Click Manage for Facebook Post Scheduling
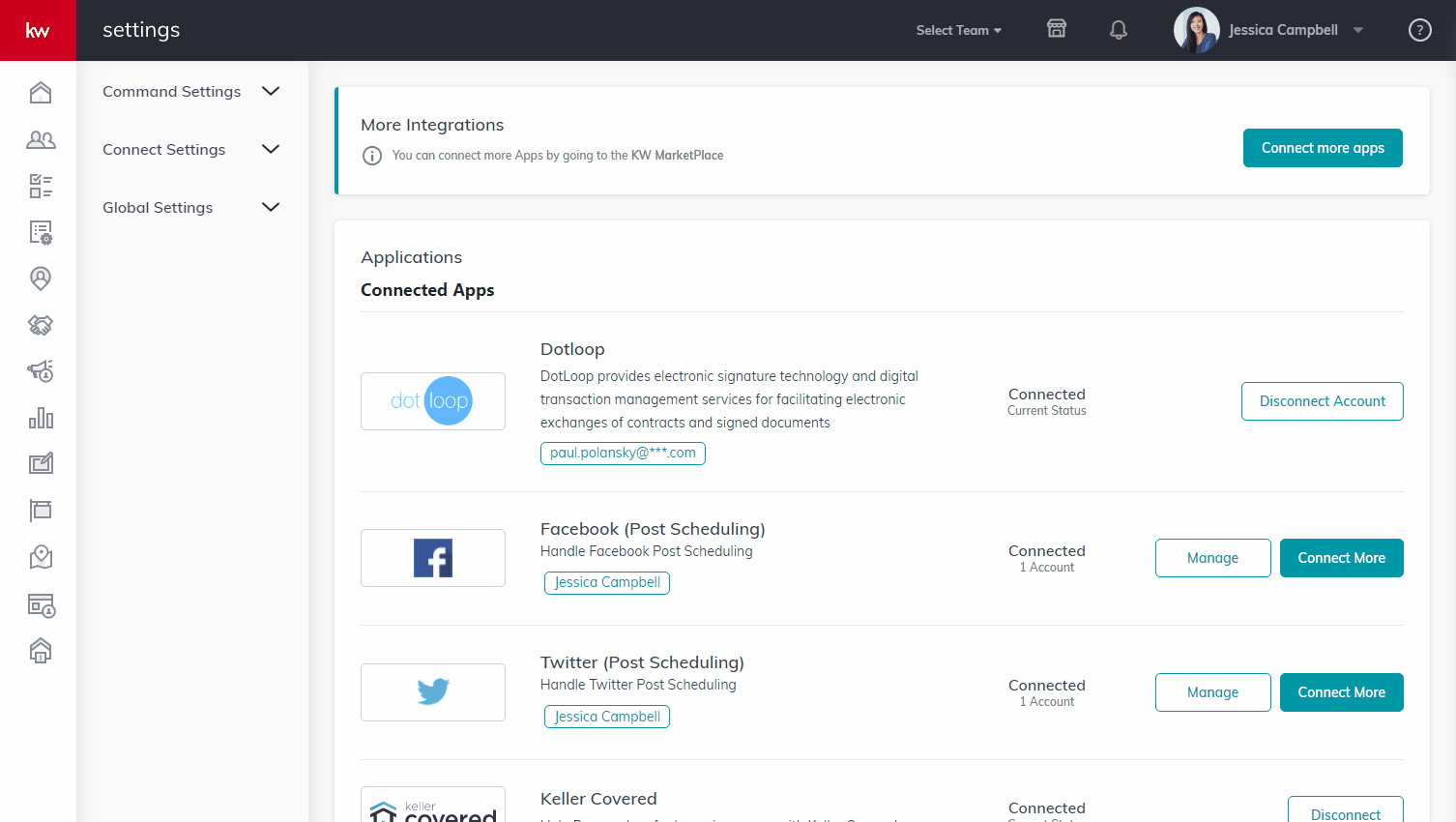The image size is (1456, 822). [1213, 558]
